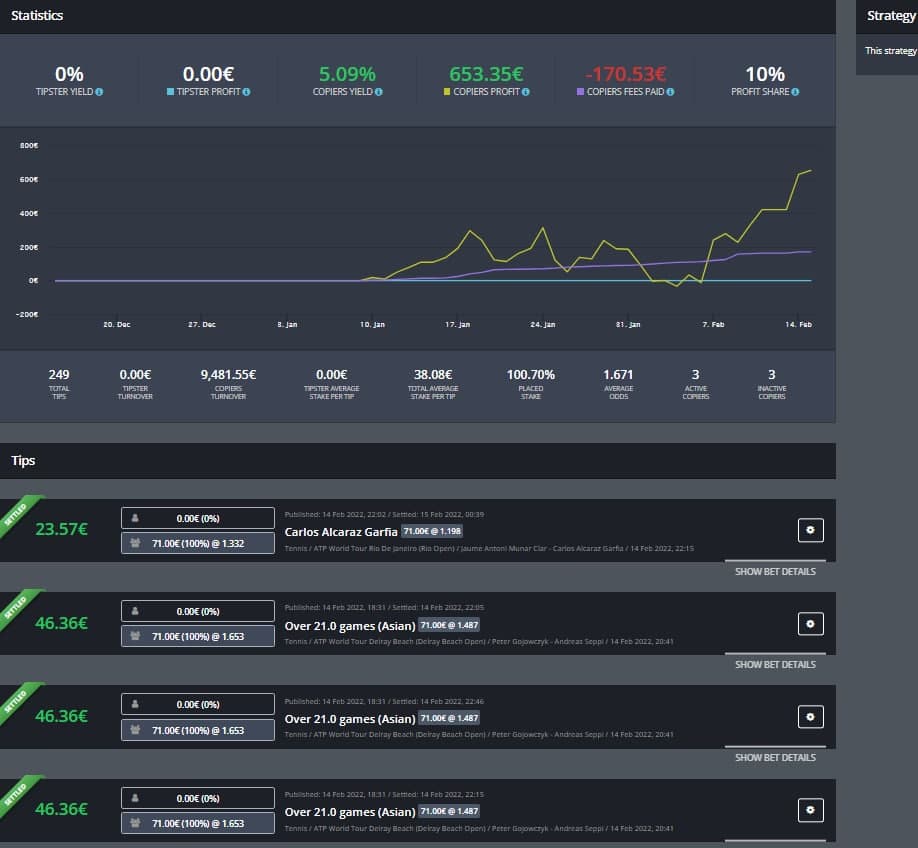The height and width of the screenshot is (848, 918).
Task: Click the 71.00€ @ 1.198 odds badge
Action: point(432,531)
